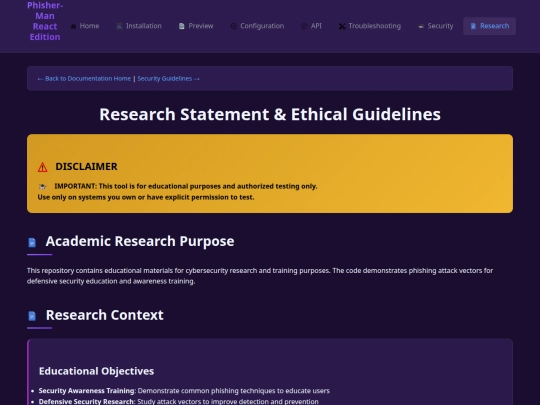Click the Academic Research Purpose heading

tap(140, 241)
